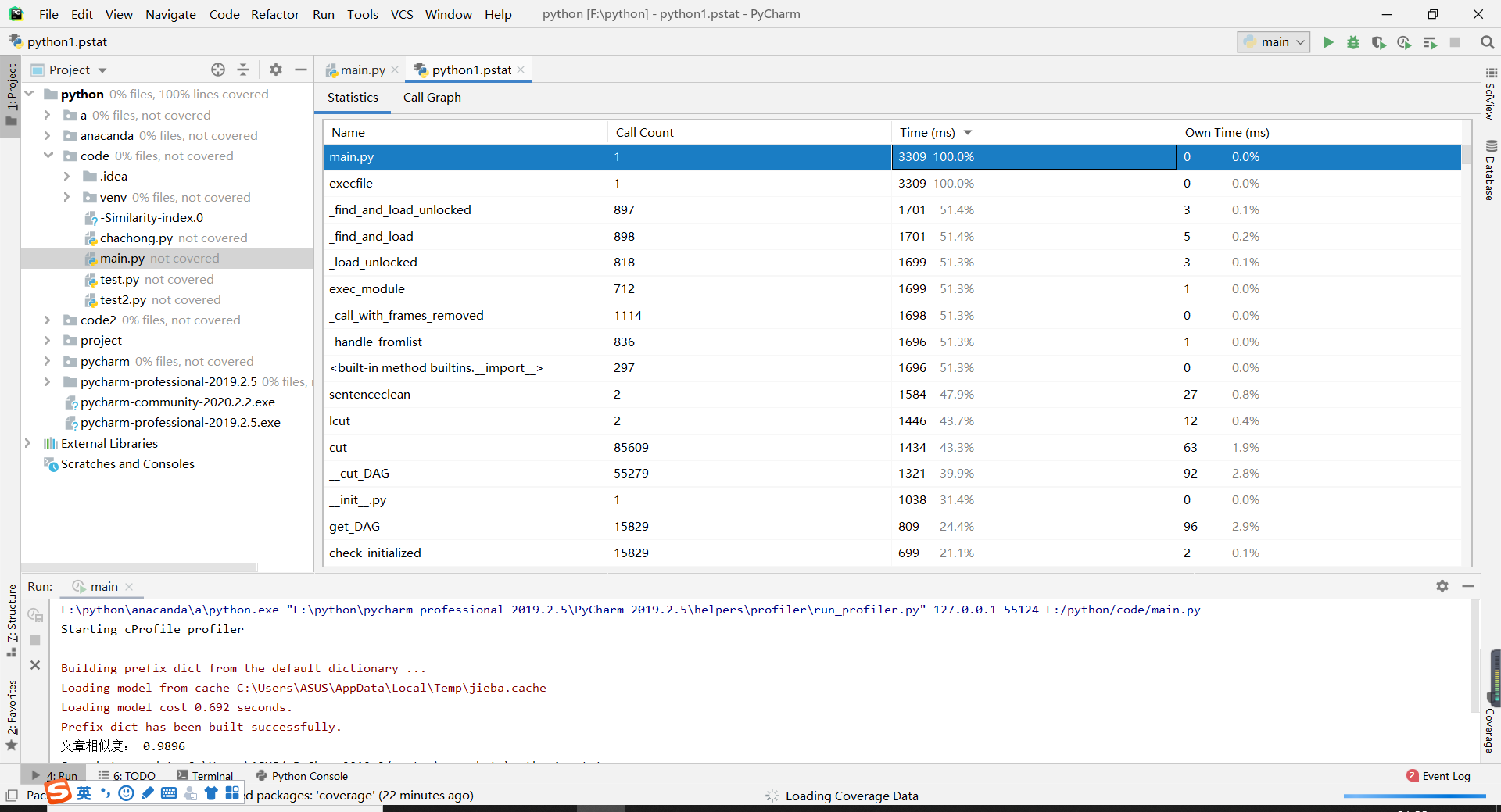This screenshot has height=812, width=1501.
Task: Click the Project panel horizontal scrollbar
Action: [x=139, y=567]
